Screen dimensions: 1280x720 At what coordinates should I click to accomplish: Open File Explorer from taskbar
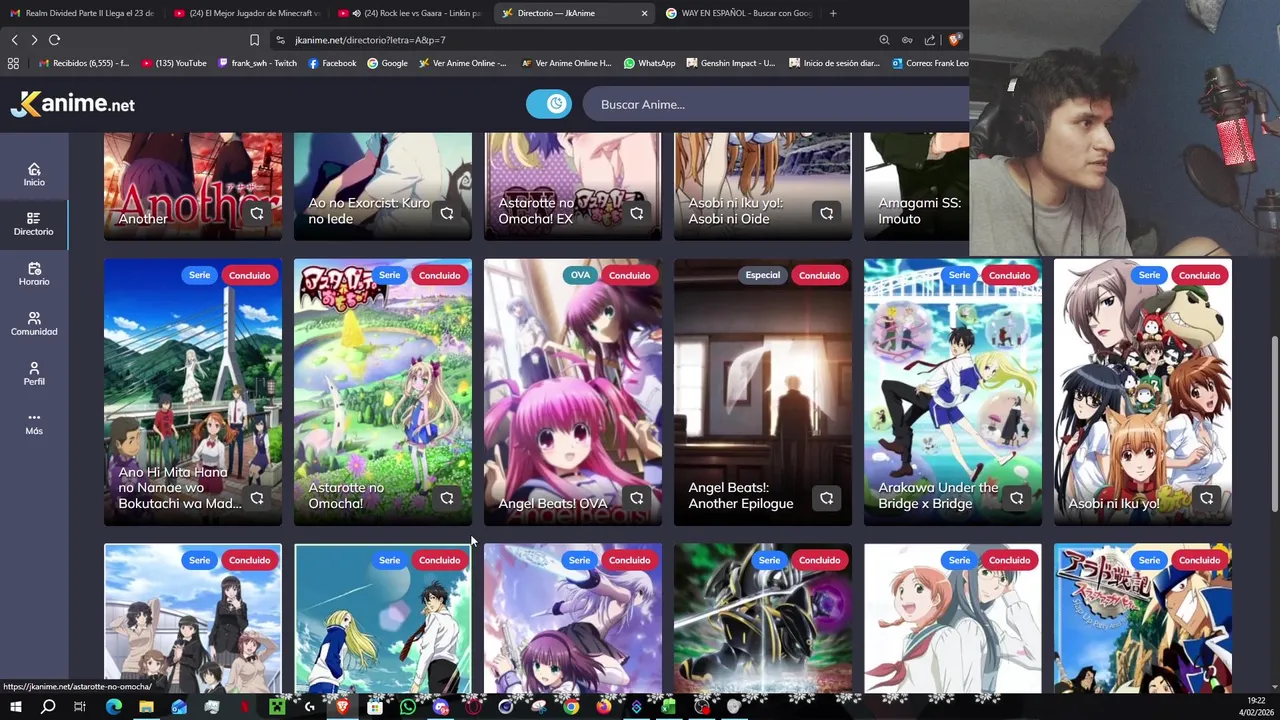tap(146, 707)
